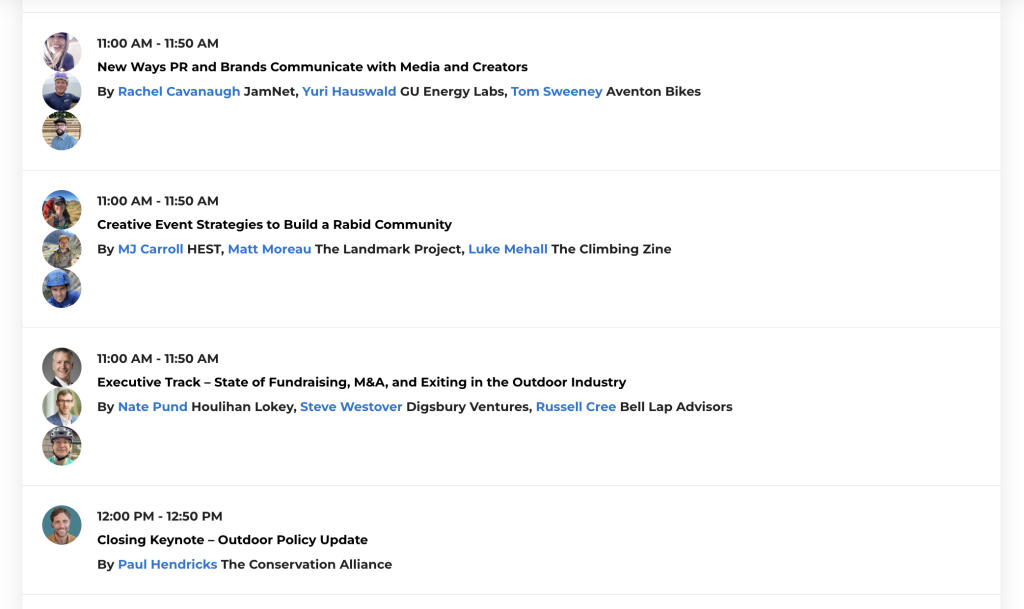This screenshot has height=609, width=1024.
Task: Open Paul Hendricks's speaker link
Action: click(x=167, y=565)
